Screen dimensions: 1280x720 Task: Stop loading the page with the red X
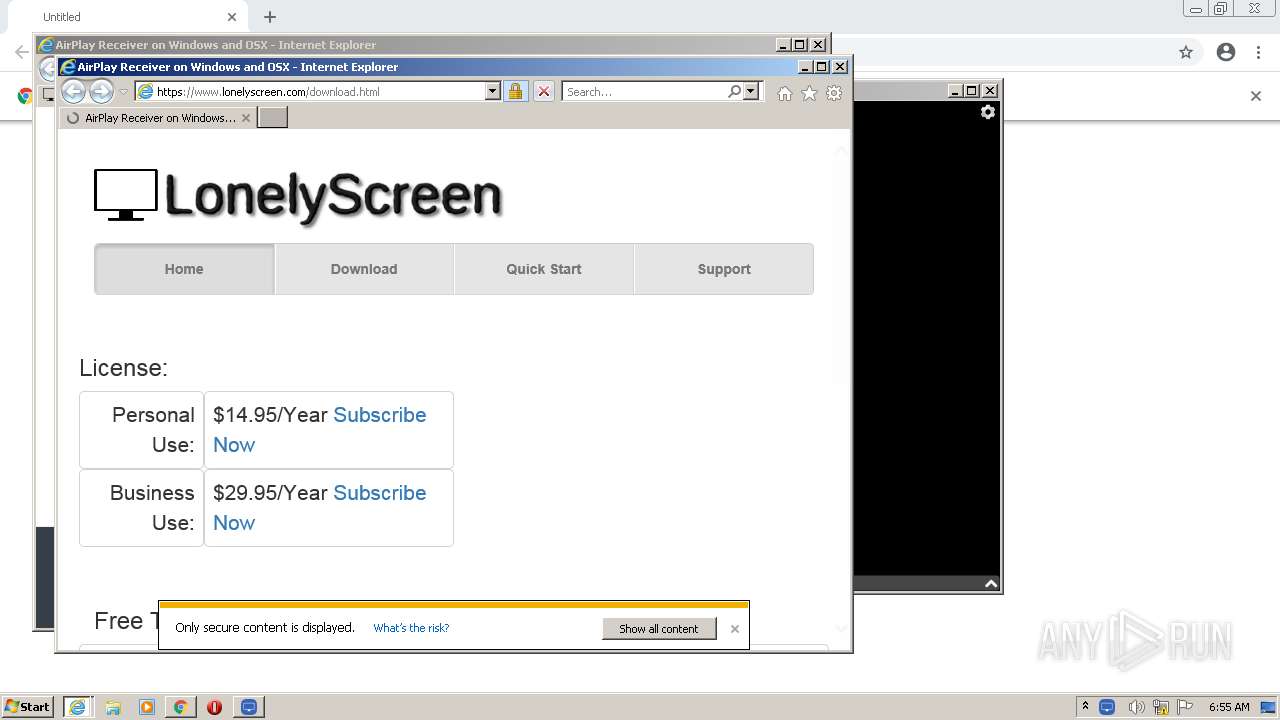(543, 91)
